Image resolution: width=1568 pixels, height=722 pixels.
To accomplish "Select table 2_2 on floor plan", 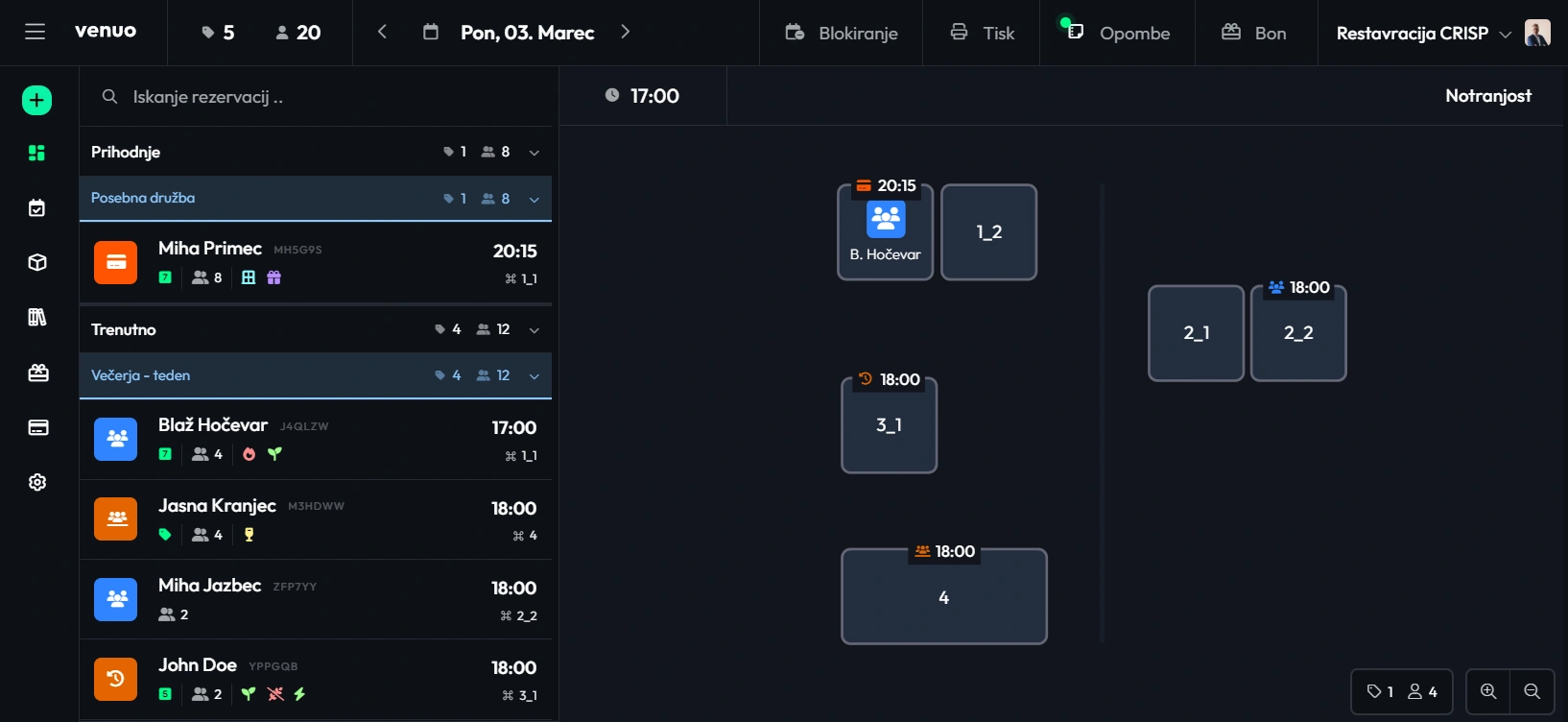I will pyautogui.click(x=1298, y=333).
